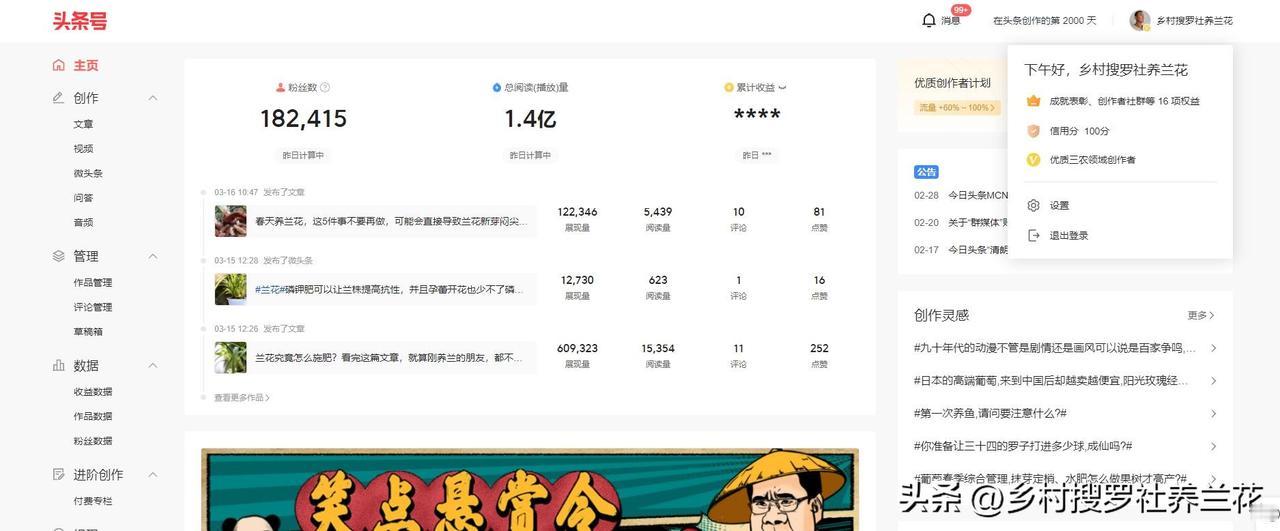The image size is (1280, 531).
Task: Open 问答 under 创作
Action: (83, 198)
